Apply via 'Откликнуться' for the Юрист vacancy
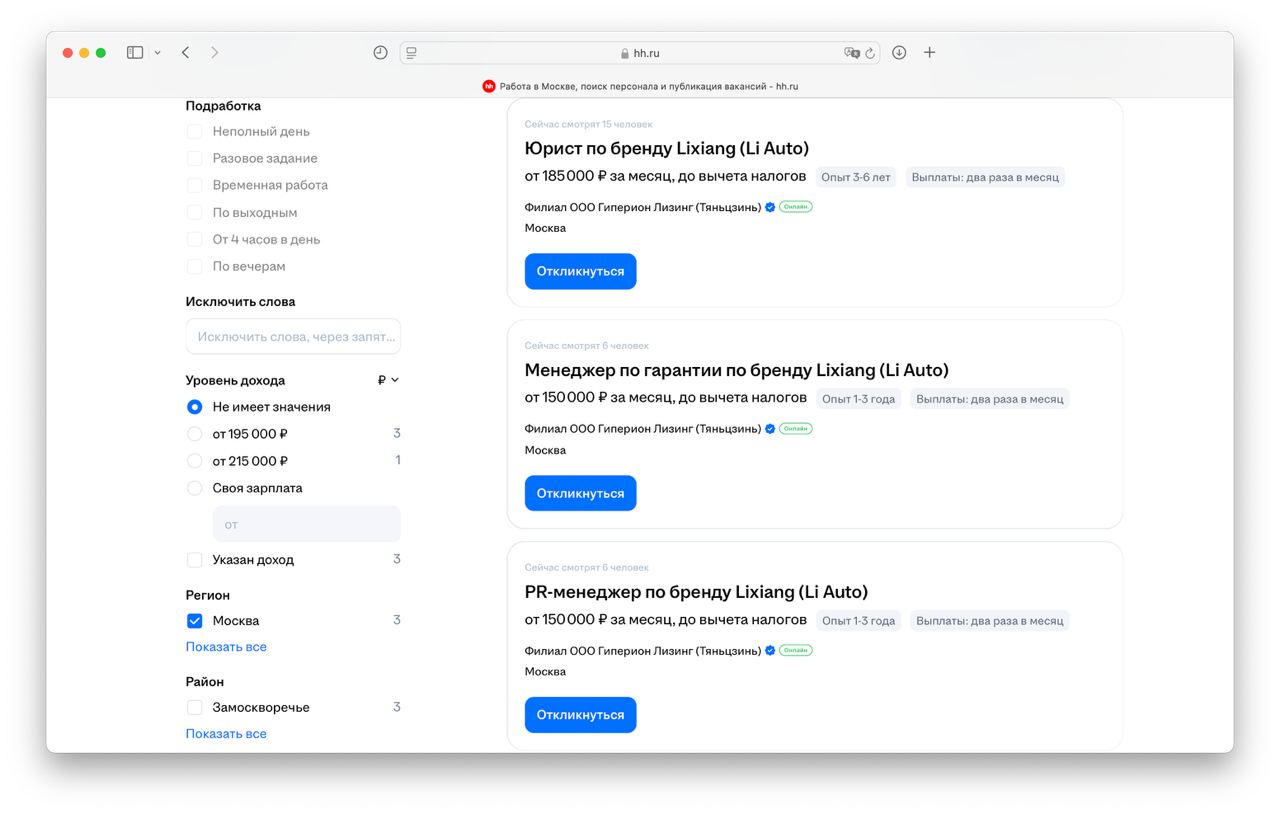The width and height of the screenshot is (1280, 814). coord(580,271)
